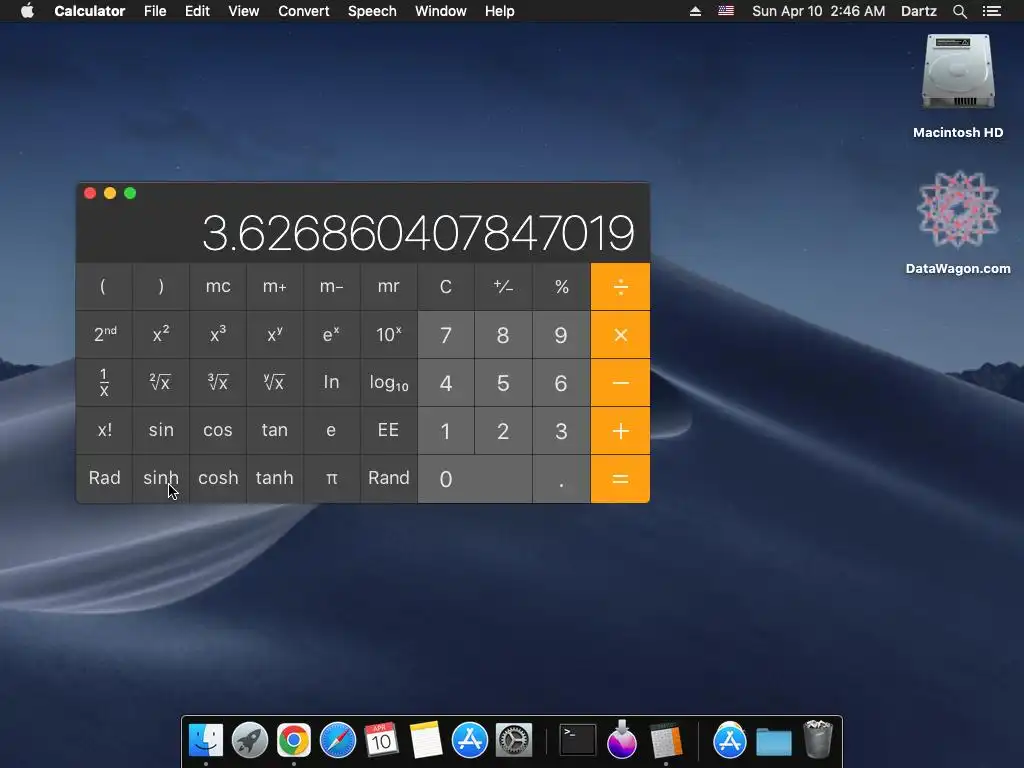Click the x squared key

161,335
